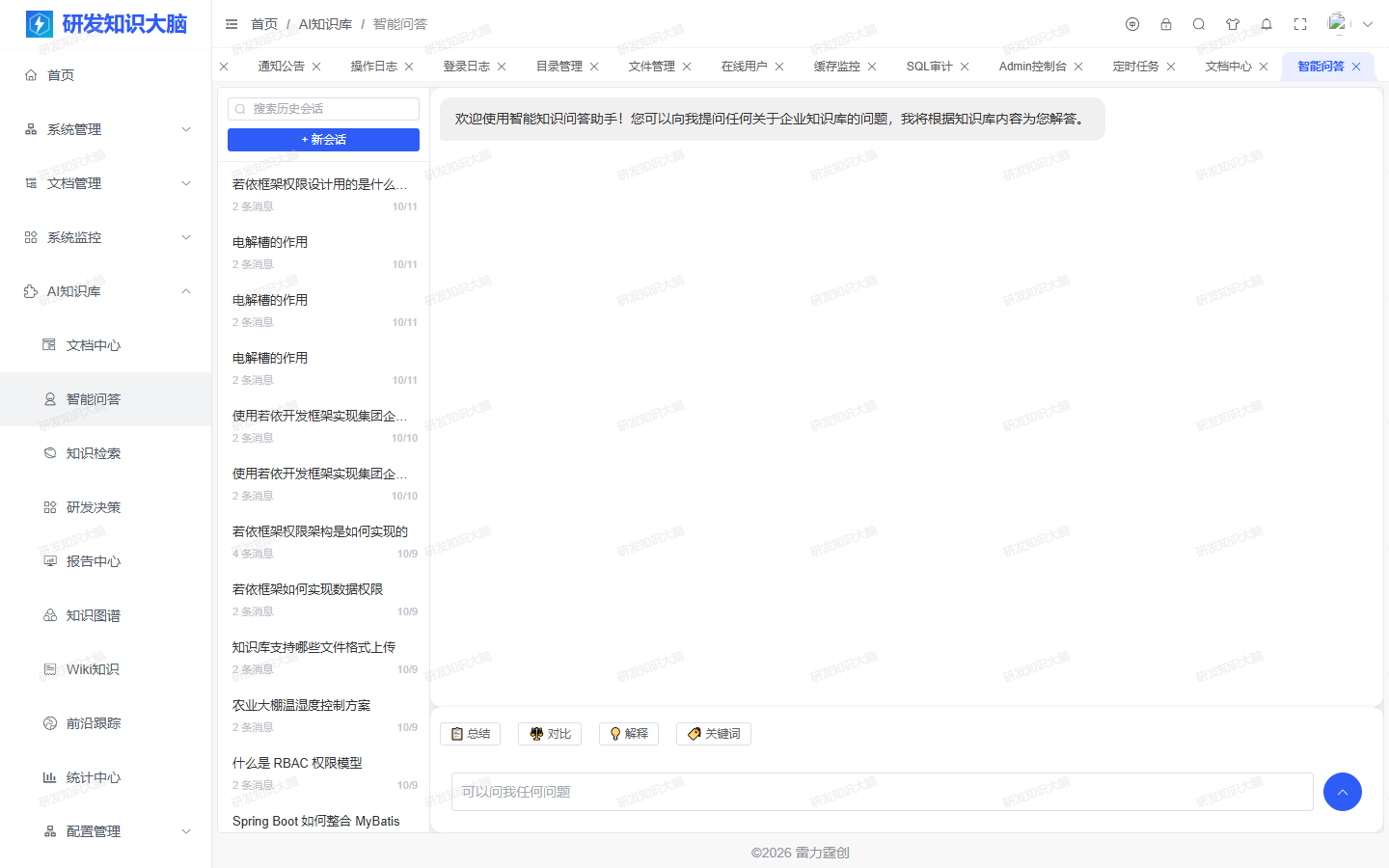Open the theme shirt icon

tap(1233, 24)
